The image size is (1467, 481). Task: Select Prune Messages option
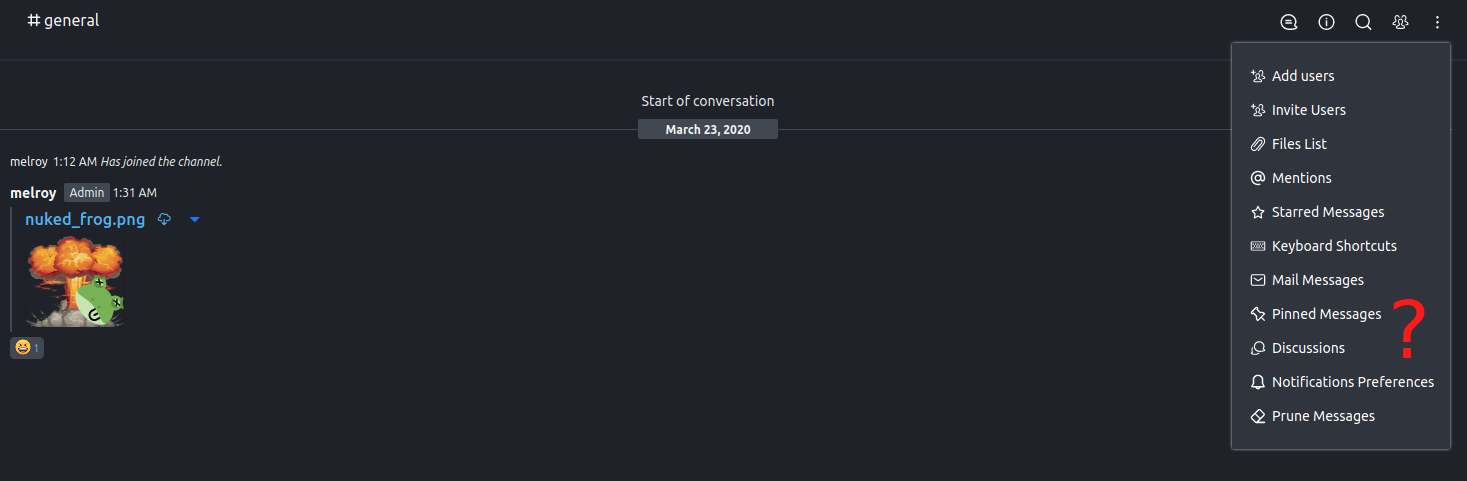point(1341,416)
